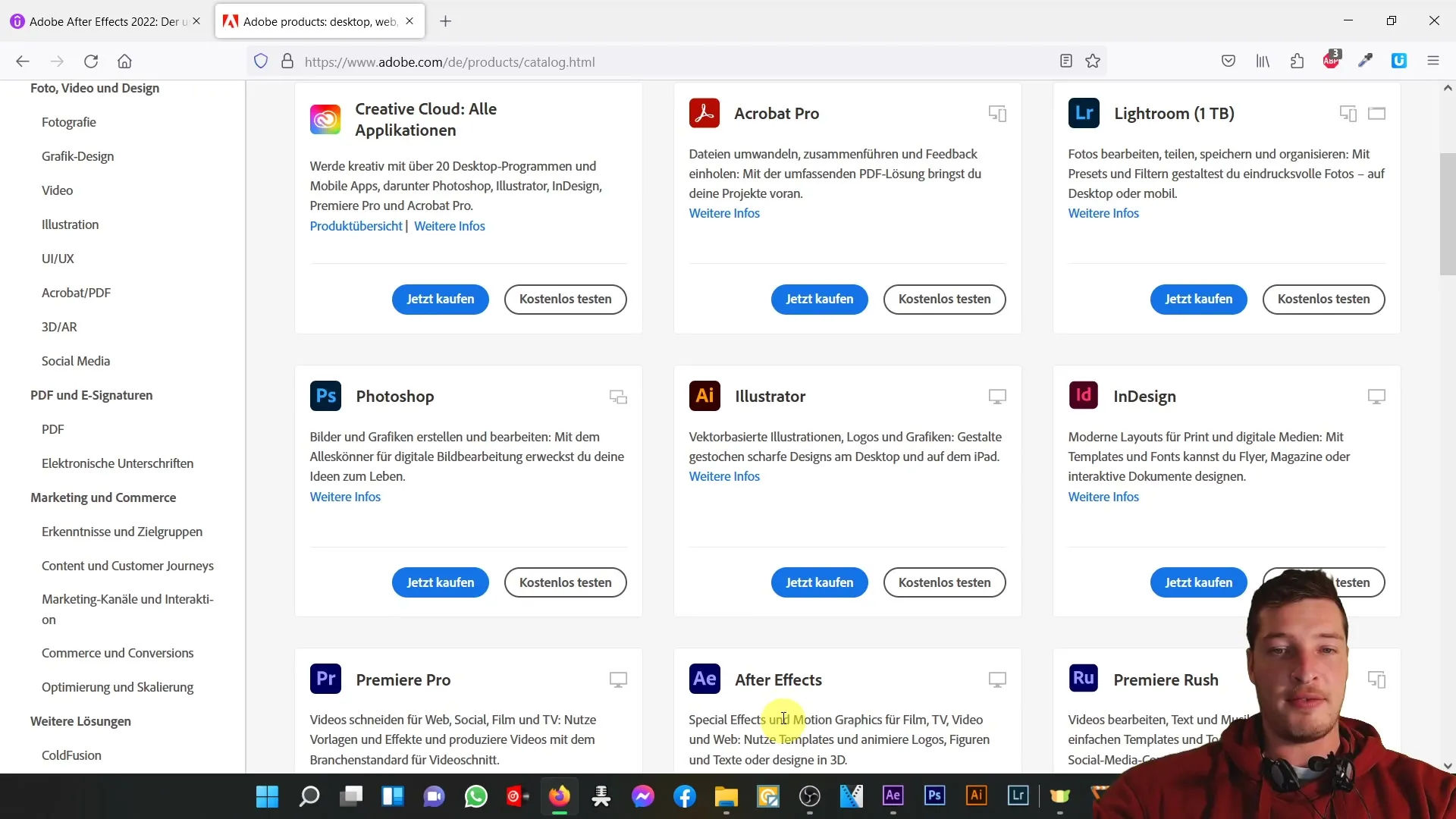
Task: Toggle desktop view for After Effects card
Action: (997, 680)
